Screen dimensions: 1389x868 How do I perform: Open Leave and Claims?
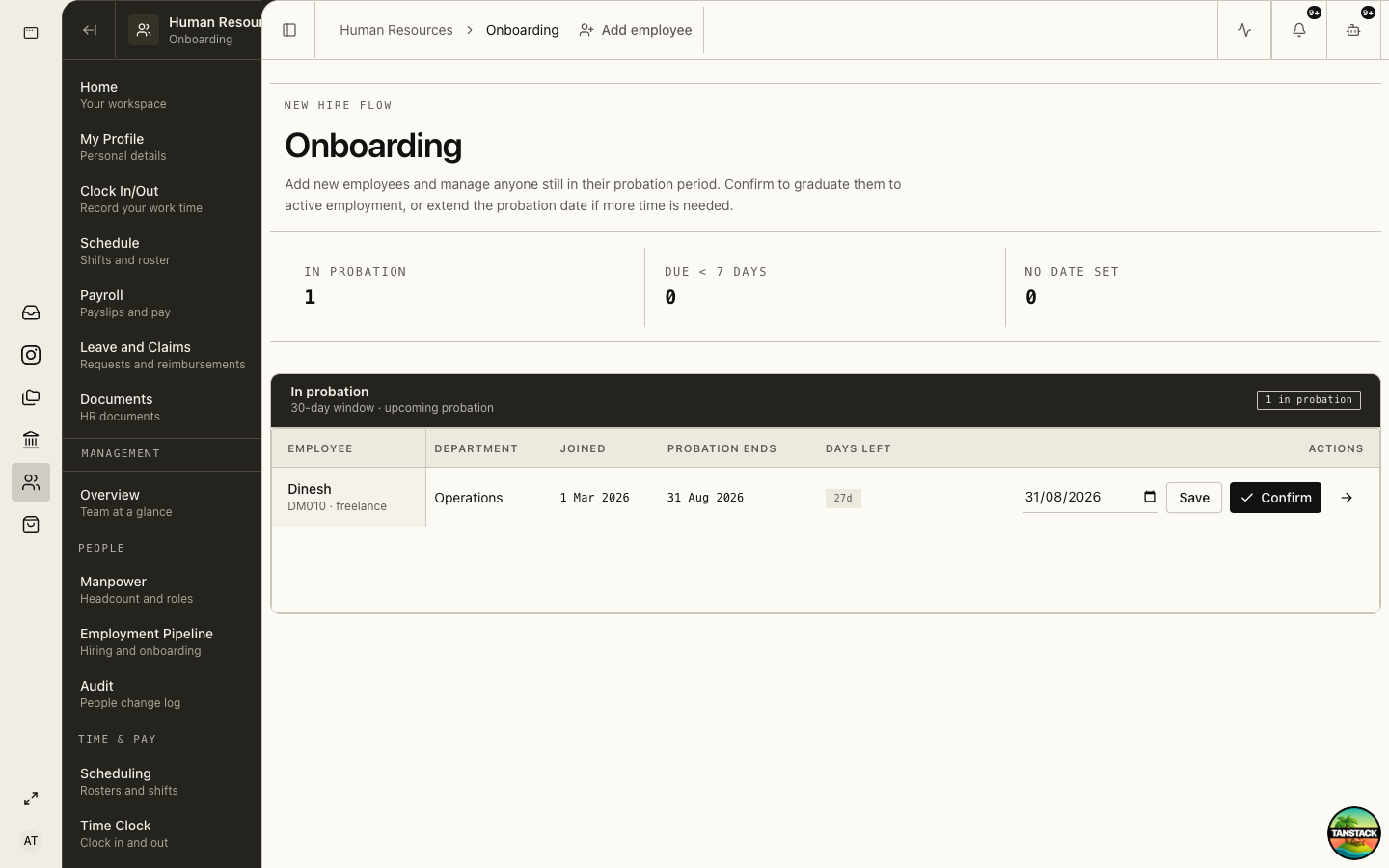(162, 355)
